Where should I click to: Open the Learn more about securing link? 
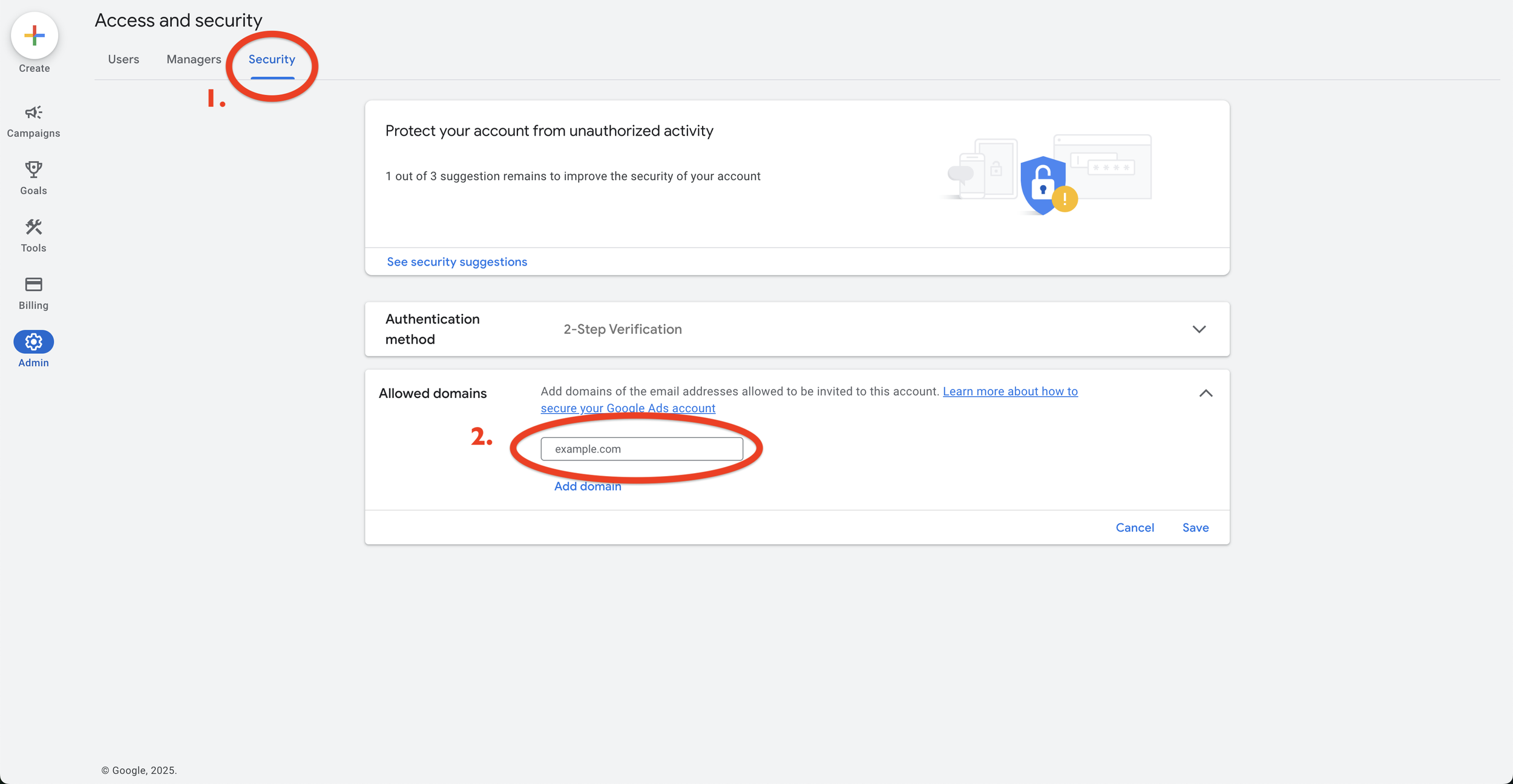click(1009, 391)
